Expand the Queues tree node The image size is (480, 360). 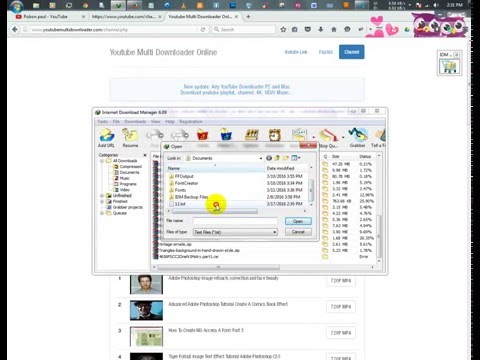tap(102, 213)
